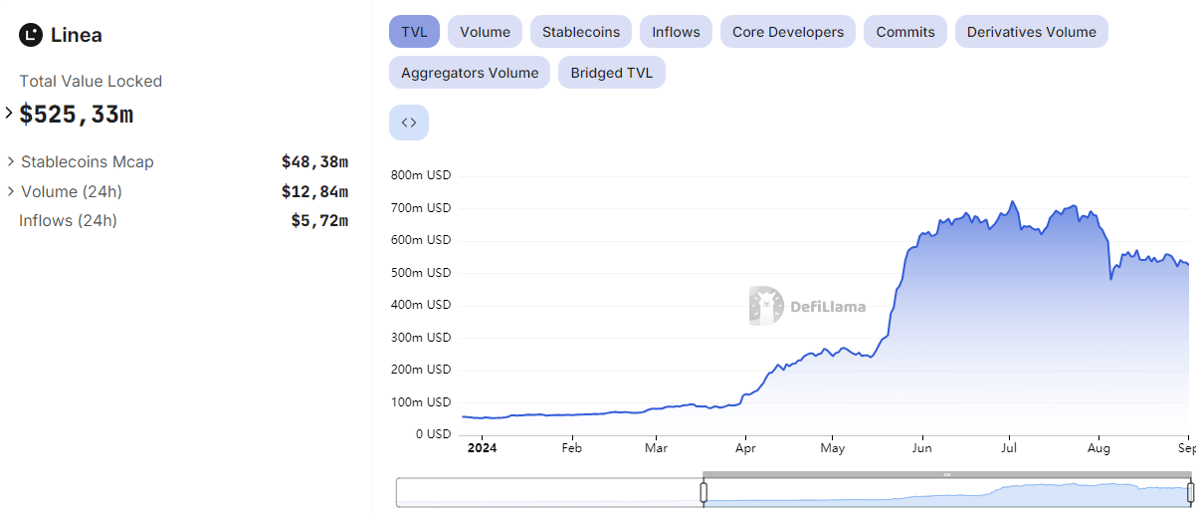Toggle the TVL chart metric
1196x518 pixels.
point(414,32)
